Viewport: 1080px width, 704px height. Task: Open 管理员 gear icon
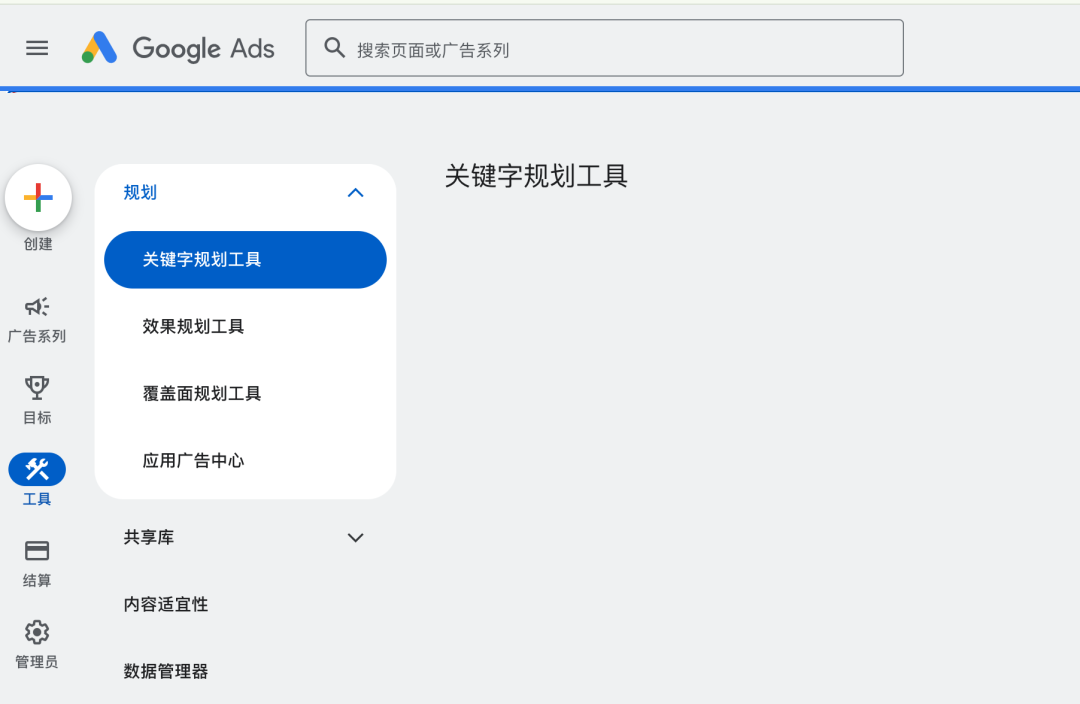coord(37,632)
